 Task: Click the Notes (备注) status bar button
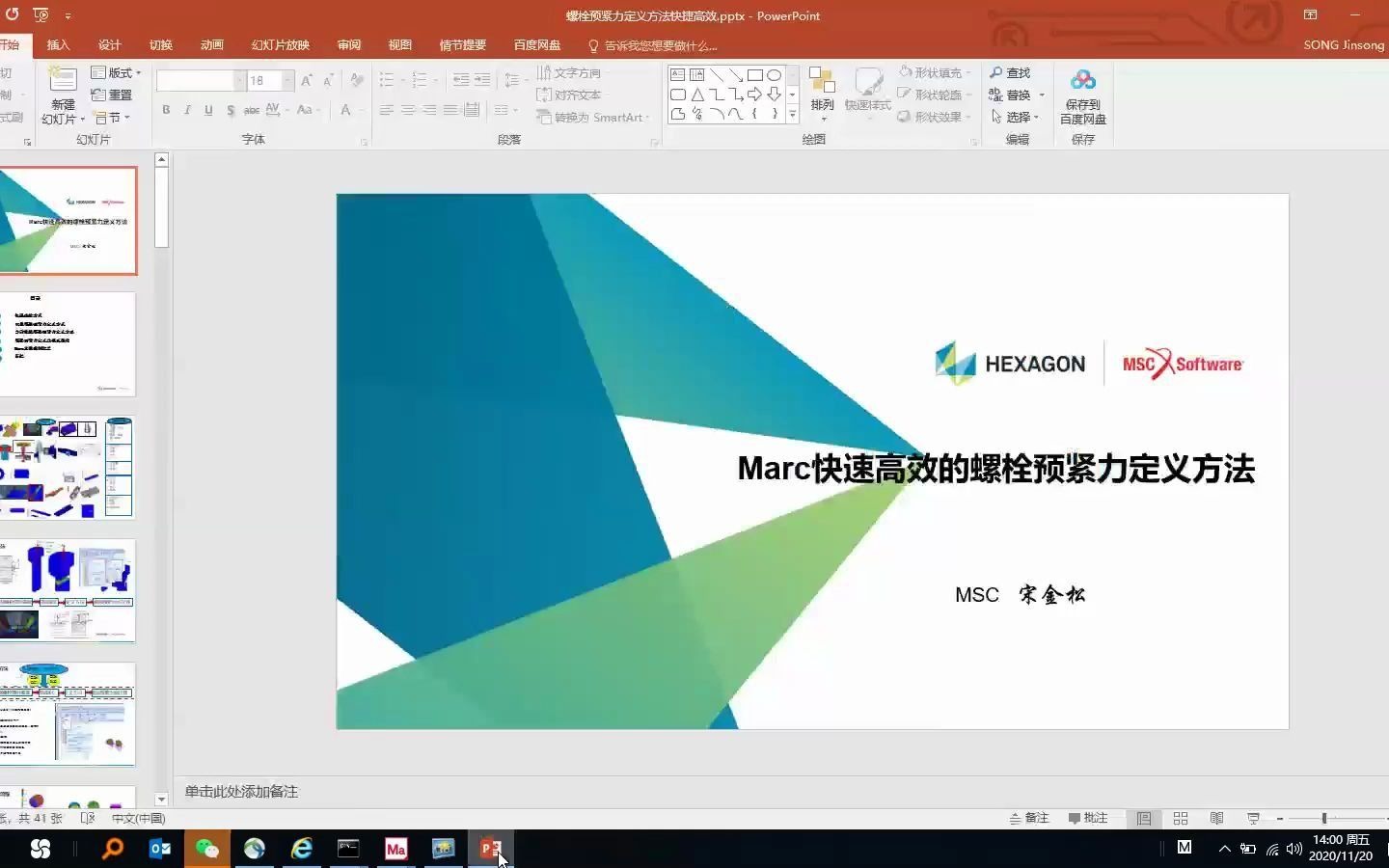(1029, 818)
